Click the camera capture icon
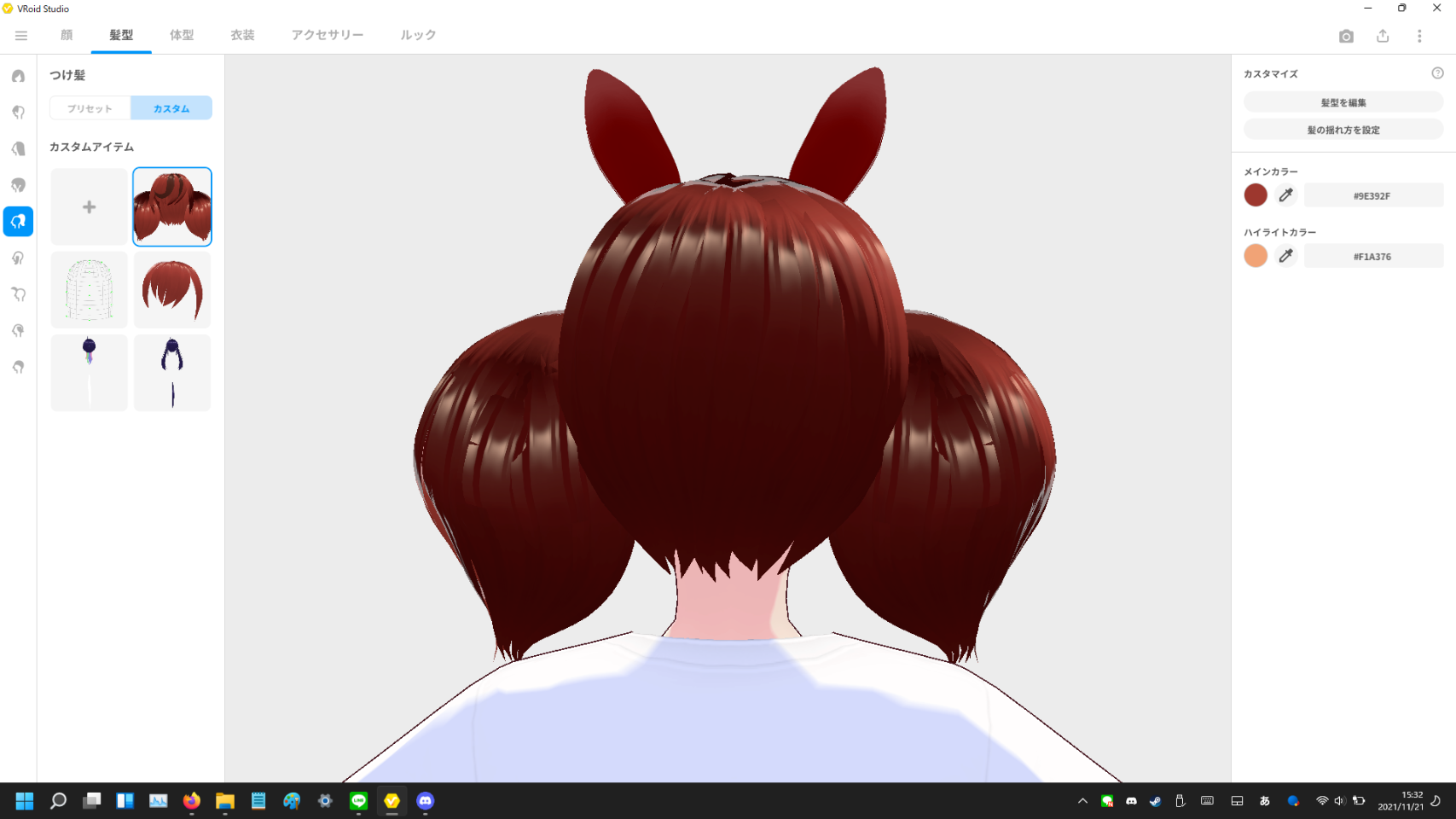This screenshot has width=1456, height=819. 1346,36
